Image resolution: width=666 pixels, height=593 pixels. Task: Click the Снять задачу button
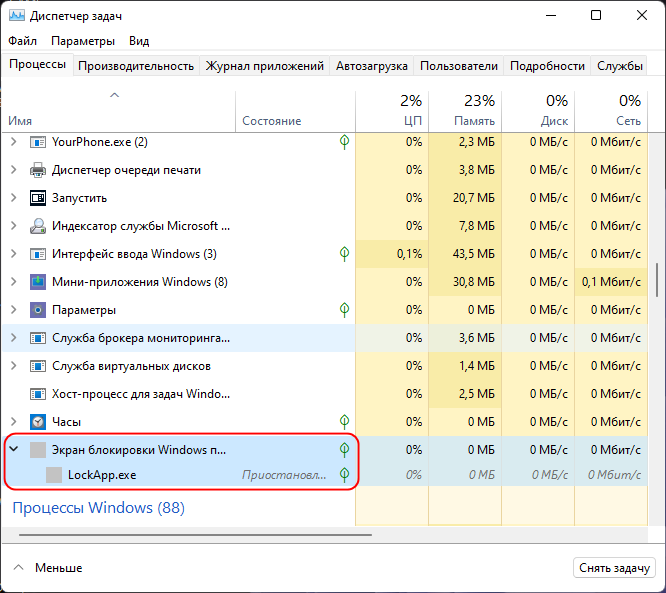pyautogui.click(x=614, y=568)
